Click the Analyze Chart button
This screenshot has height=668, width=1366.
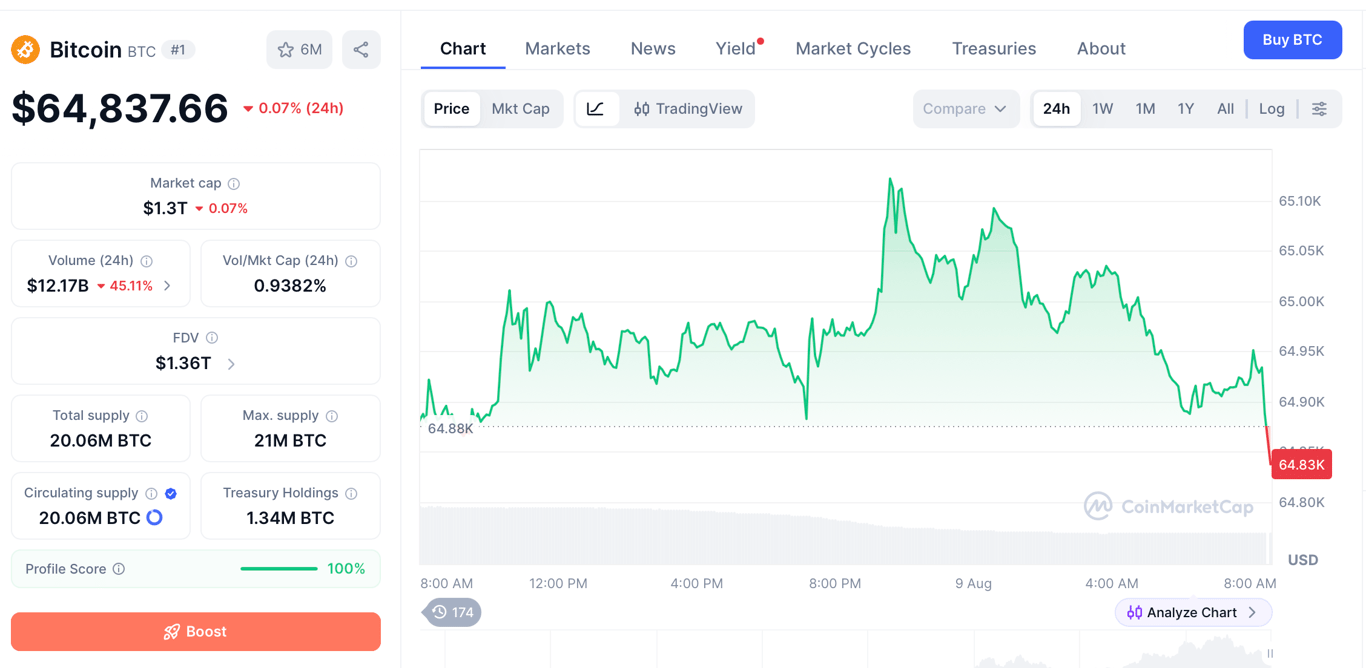[x=1193, y=612]
